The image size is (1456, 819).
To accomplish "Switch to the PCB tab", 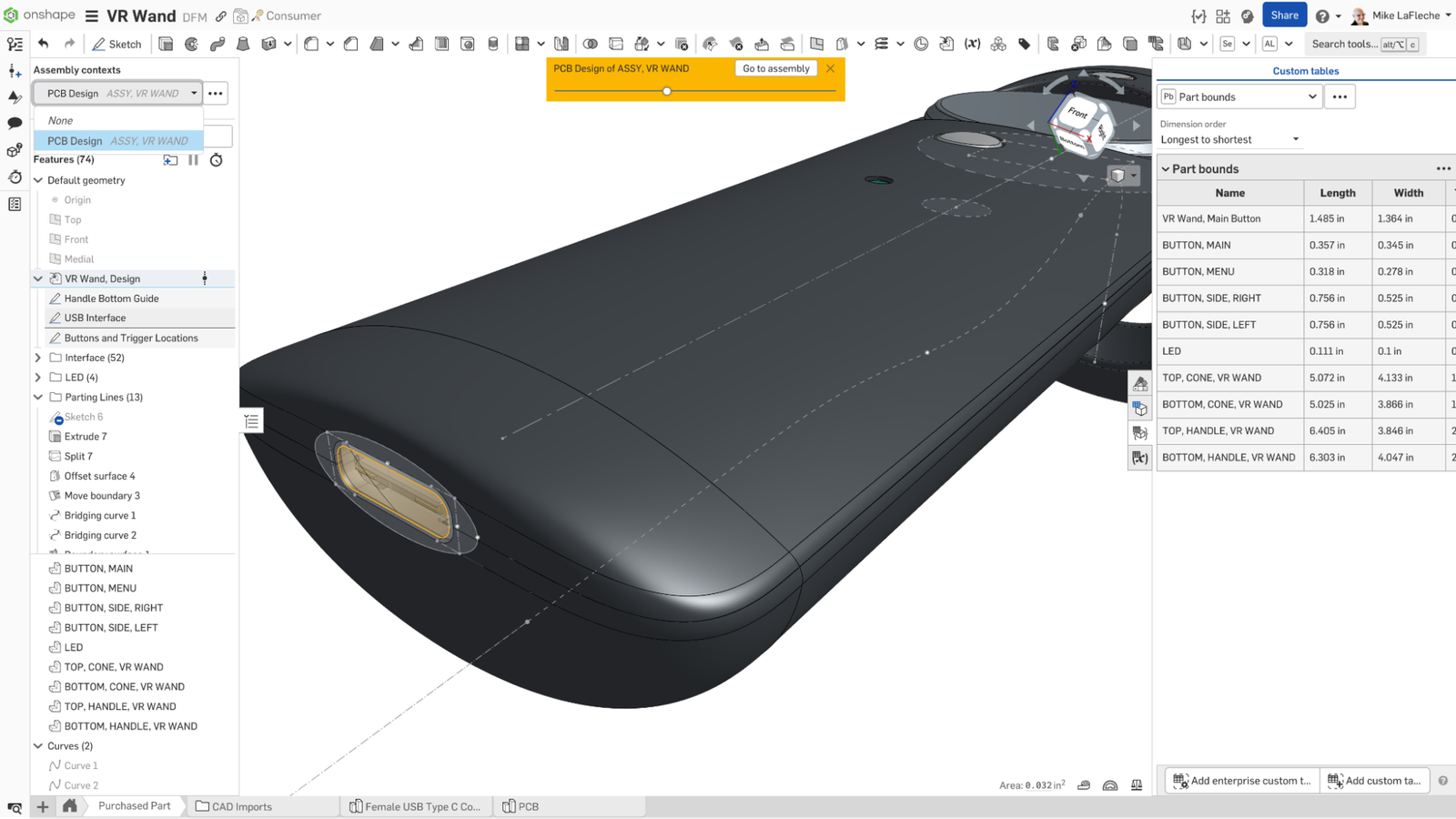I will 528,806.
